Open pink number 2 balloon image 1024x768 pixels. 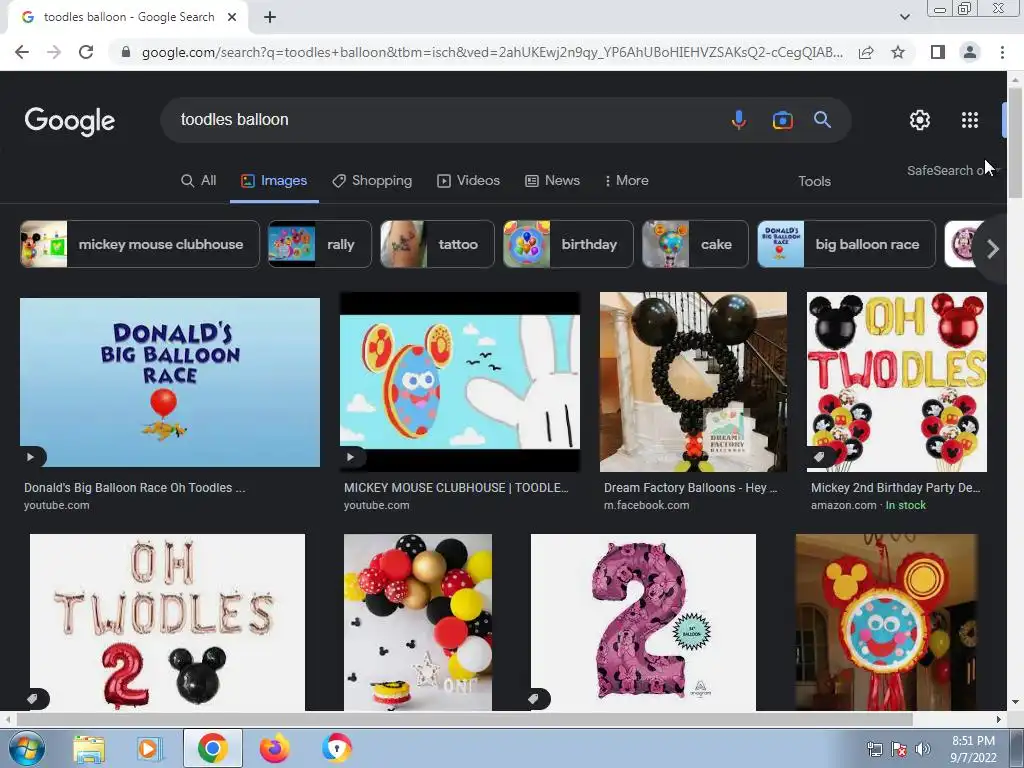643,622
